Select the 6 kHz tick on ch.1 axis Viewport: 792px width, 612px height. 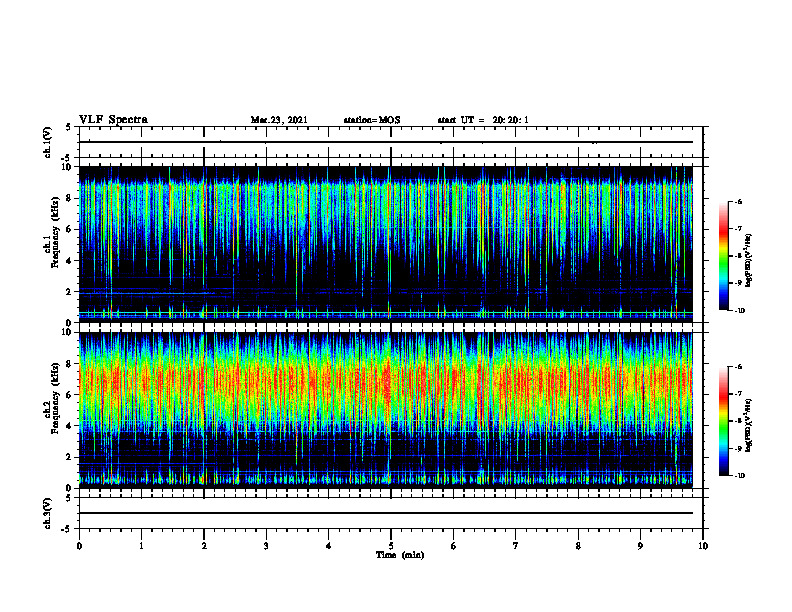70,230
